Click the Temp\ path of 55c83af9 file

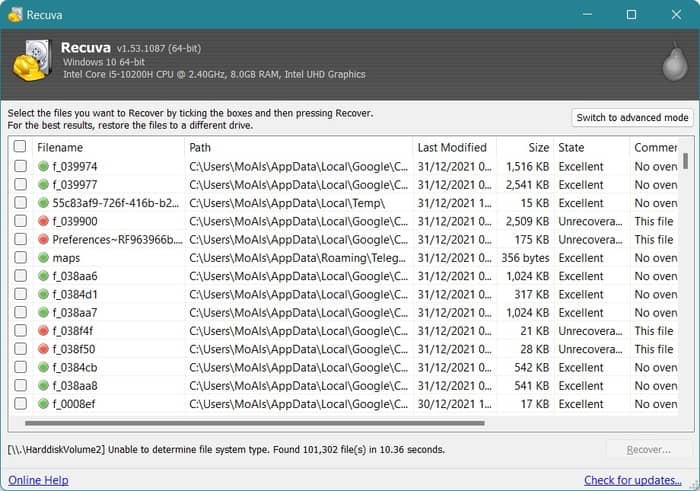click(287, 203)
